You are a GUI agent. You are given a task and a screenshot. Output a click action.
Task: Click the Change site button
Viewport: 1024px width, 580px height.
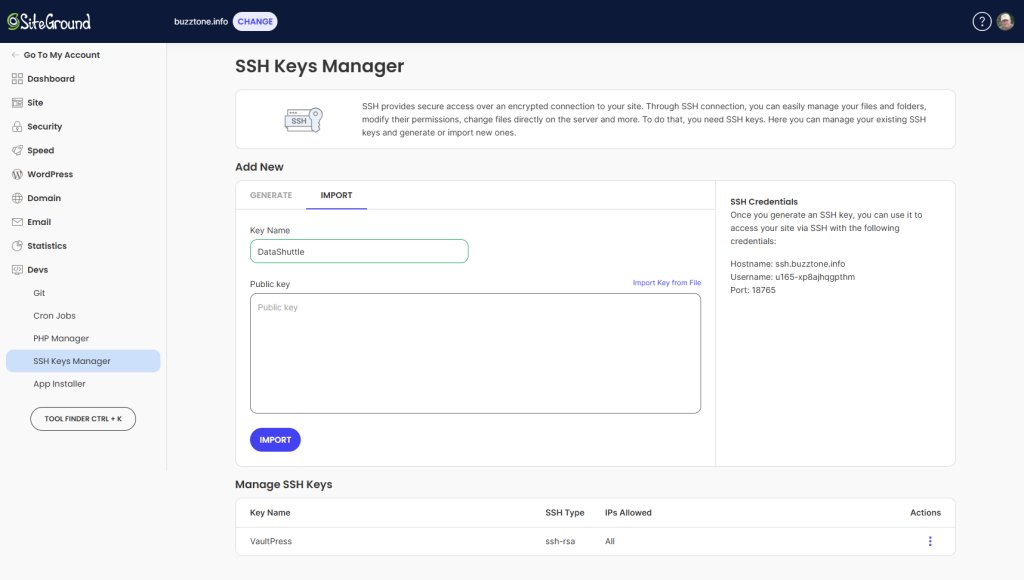coord(255,22)
